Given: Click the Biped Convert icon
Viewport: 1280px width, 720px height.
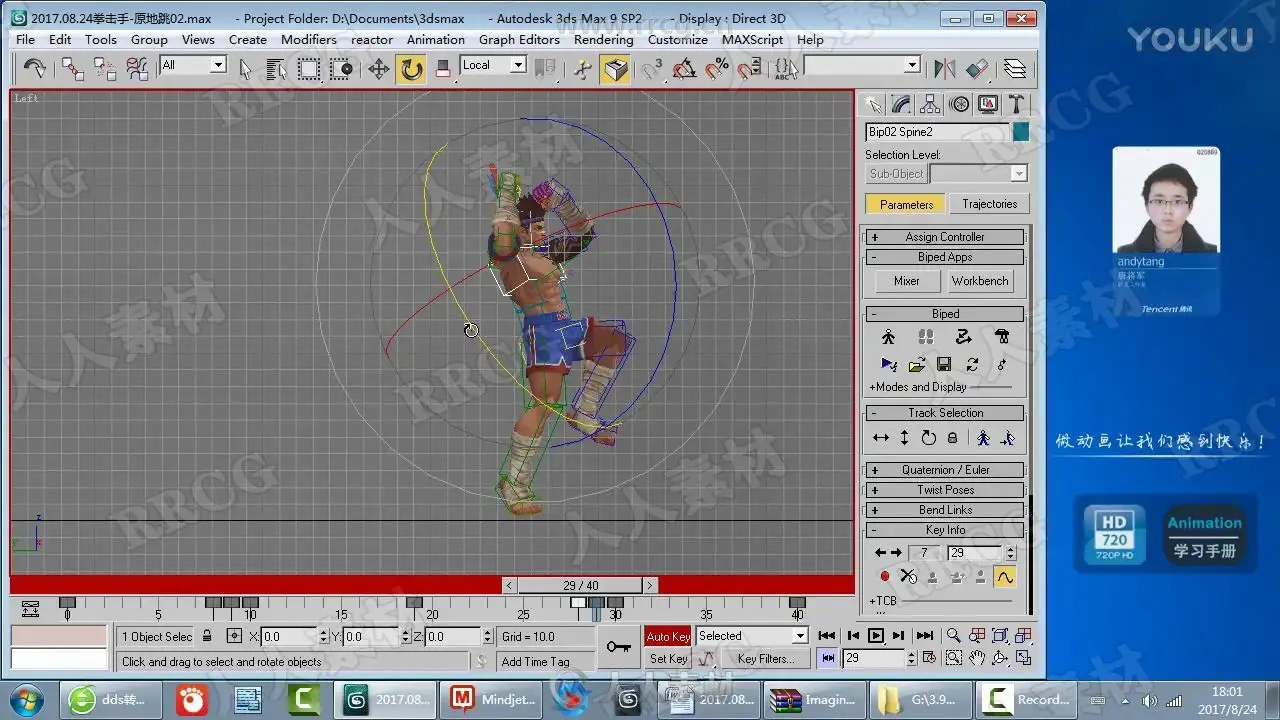Looking at the screenshot, I should click(x=972, y=364).
